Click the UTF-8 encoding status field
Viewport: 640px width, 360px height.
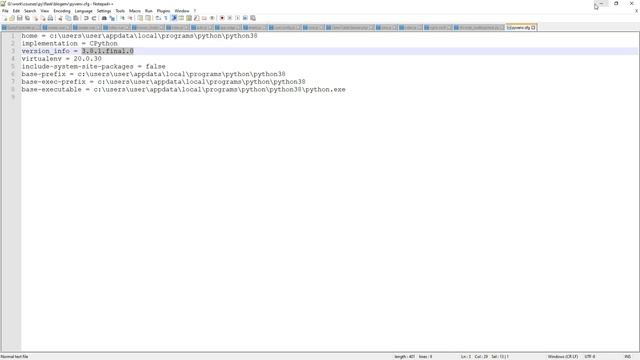590,357
